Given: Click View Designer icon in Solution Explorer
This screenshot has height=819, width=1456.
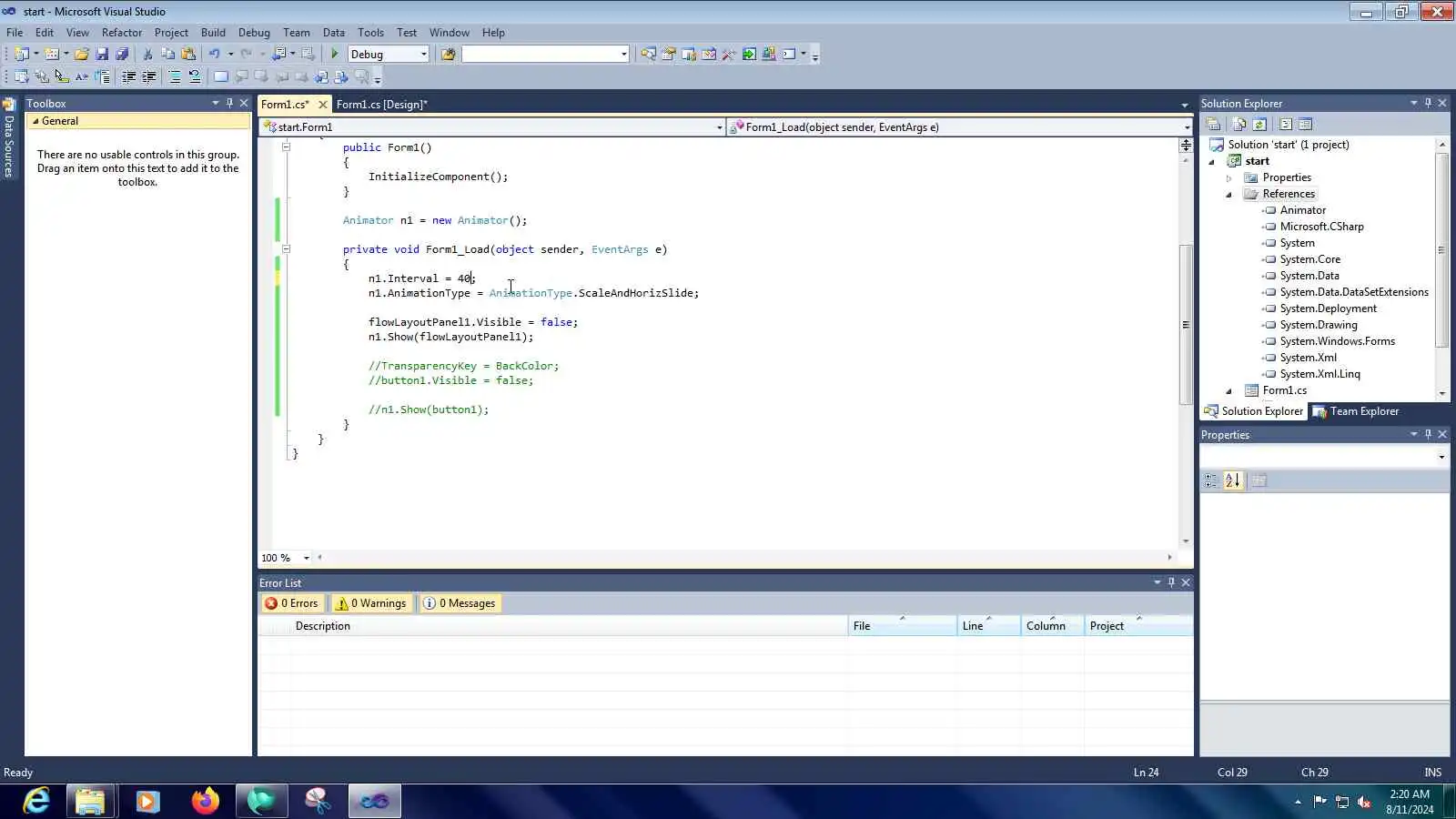Looking at the screenshot, I should (x=1306, y=125).
